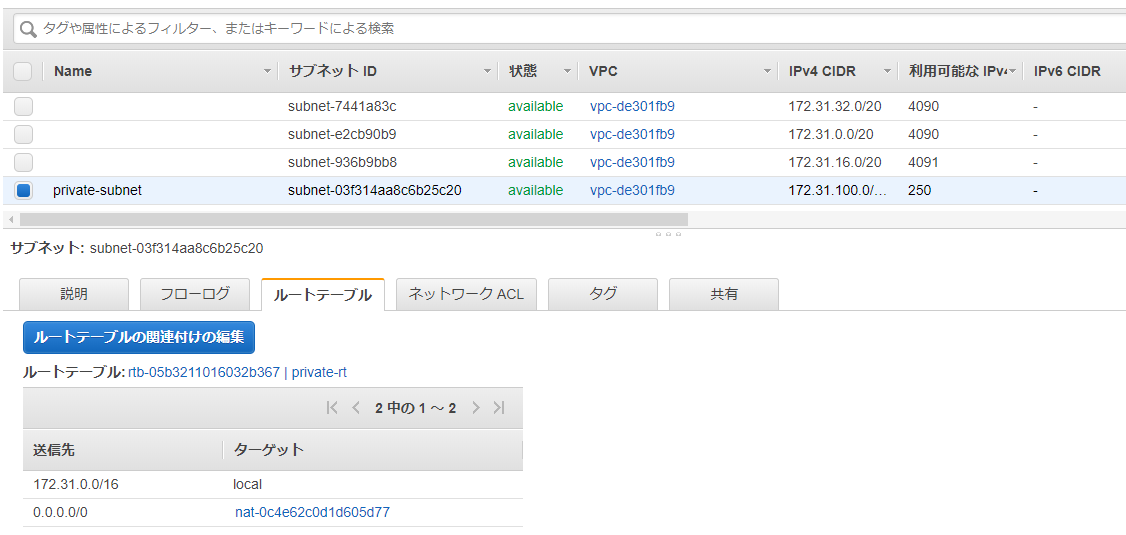Click ルートテーブルの関連付けの編集 button
This screenshot has width=1126, height=535.
pos(139,337)
